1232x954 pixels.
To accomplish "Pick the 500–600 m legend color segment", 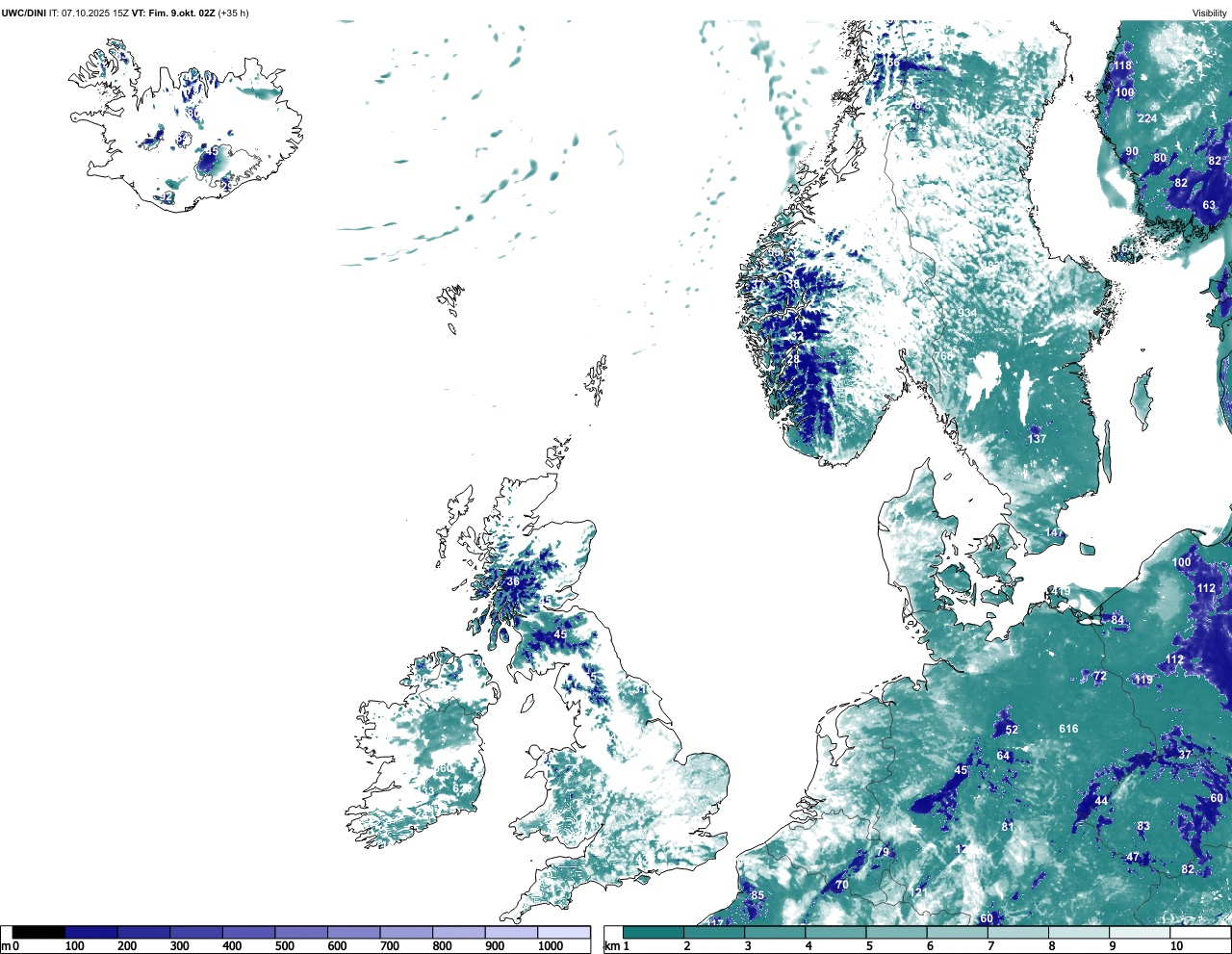I will point(301,932).
